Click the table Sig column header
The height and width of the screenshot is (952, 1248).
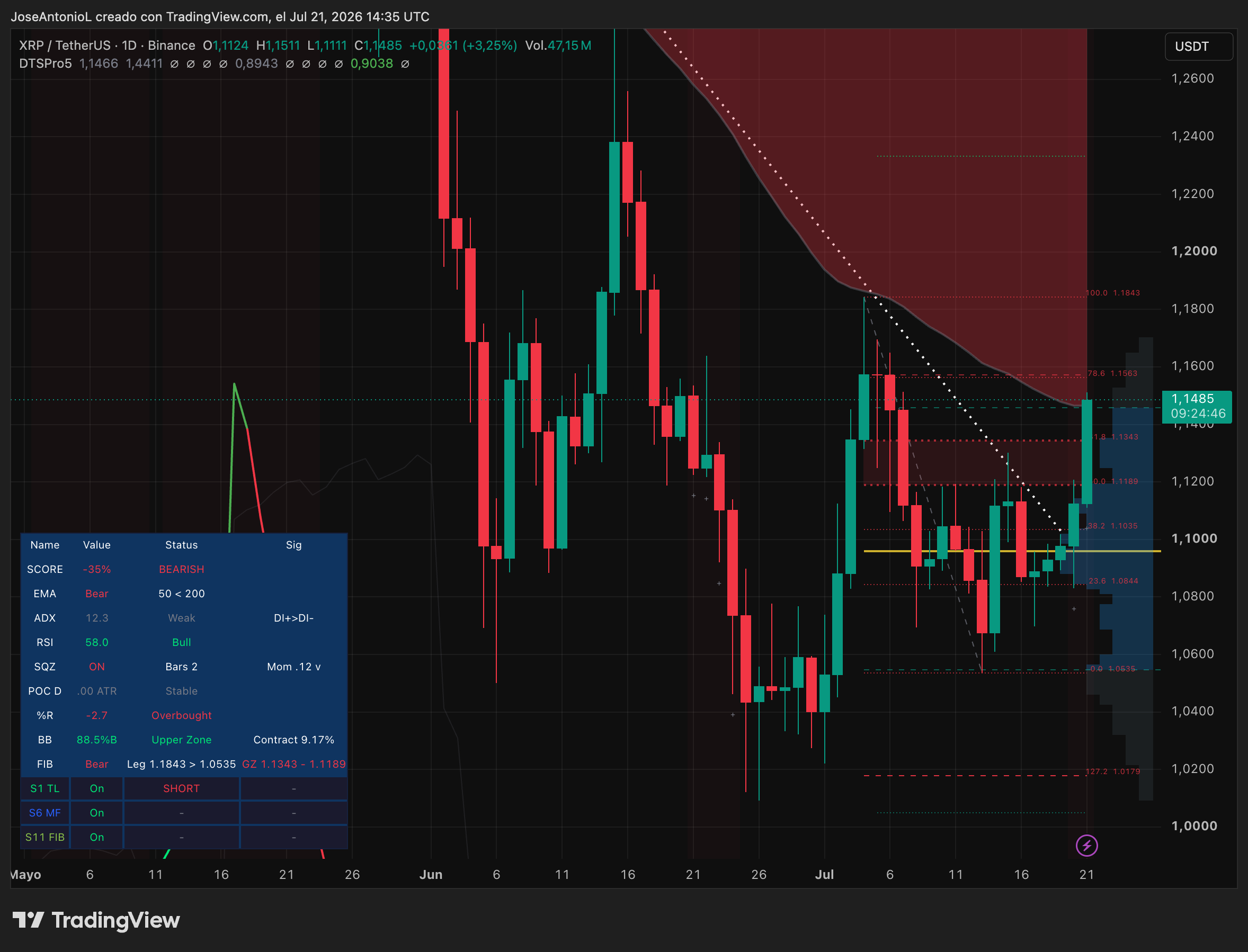[x=293, y=544]
